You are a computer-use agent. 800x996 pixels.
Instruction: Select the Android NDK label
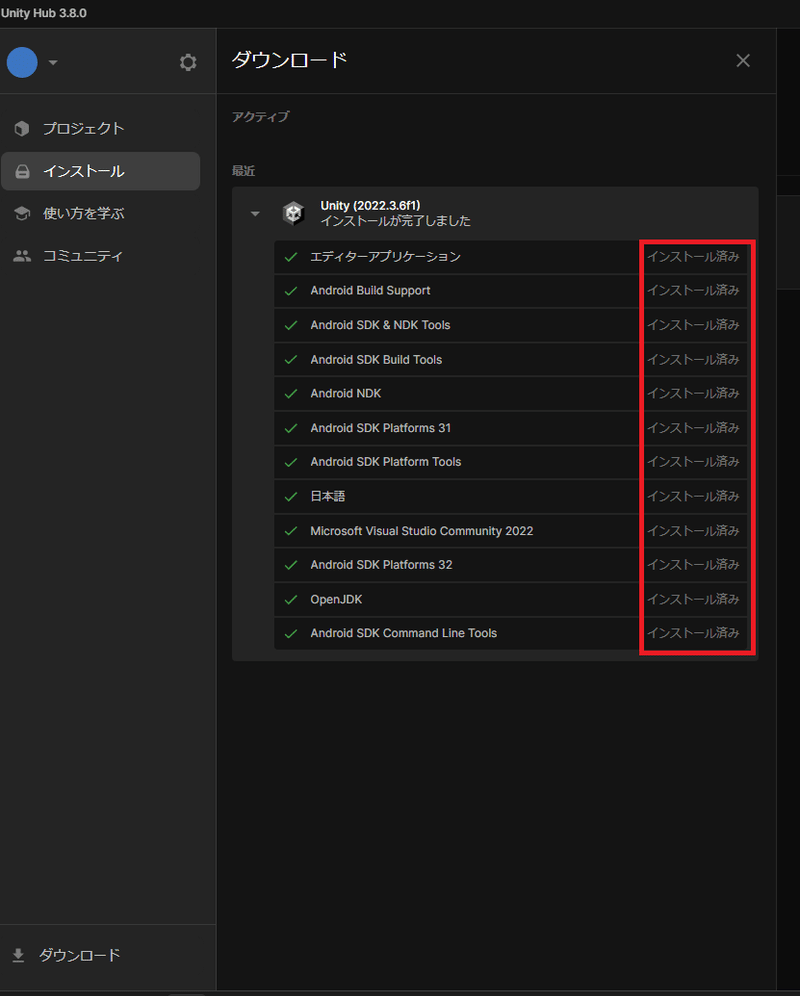(x=346, y=393)
